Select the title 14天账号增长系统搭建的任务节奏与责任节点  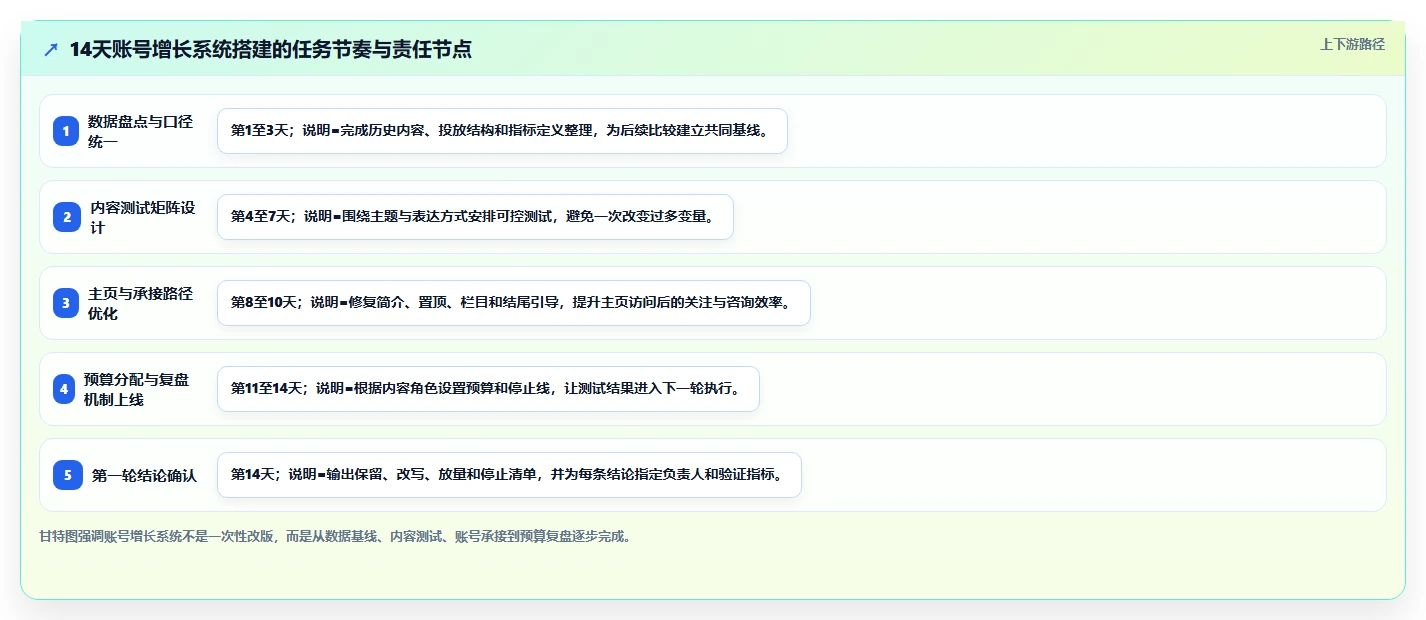[270, 50]
